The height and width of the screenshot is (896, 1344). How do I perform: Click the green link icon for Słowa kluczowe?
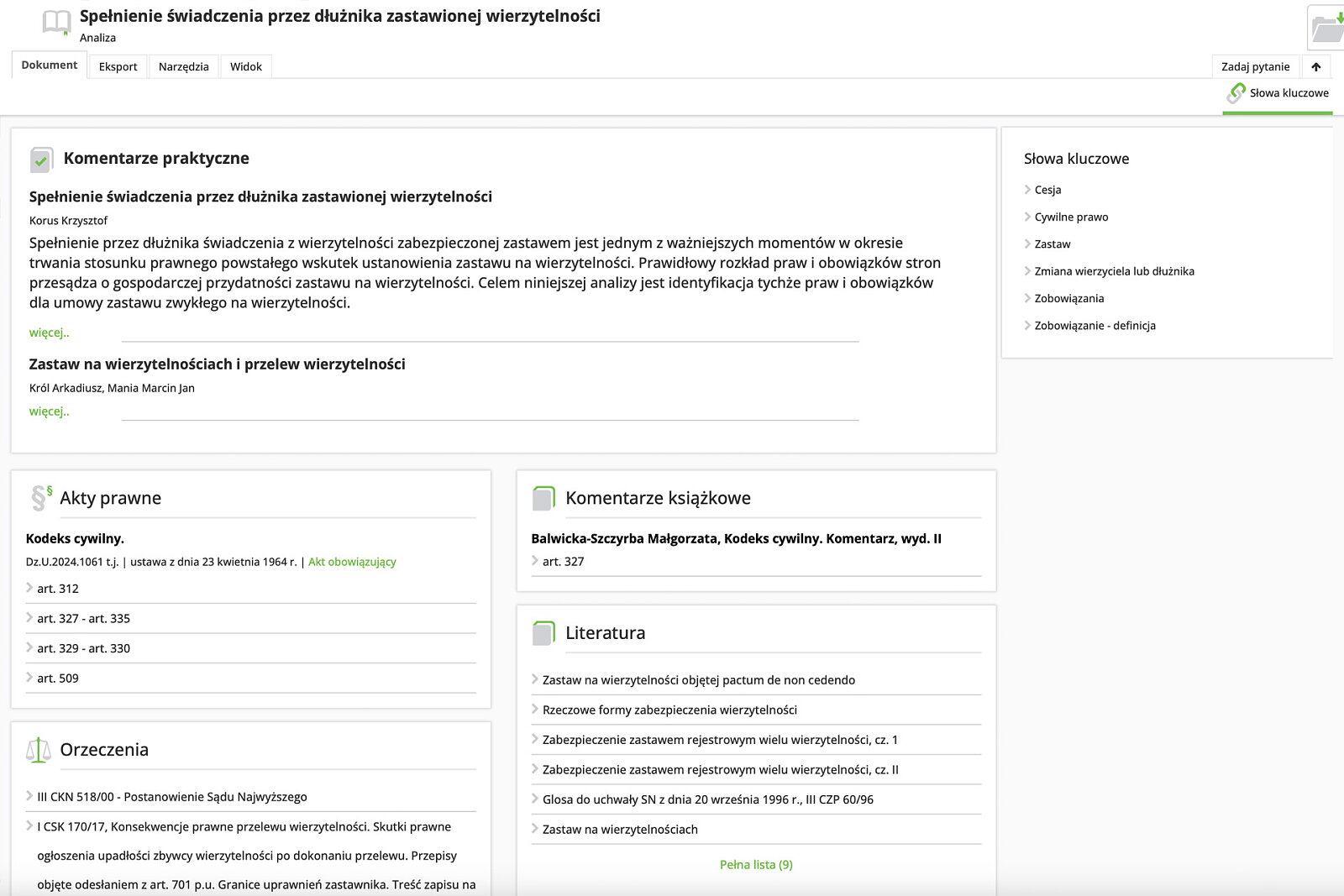click(x=1236, y=93)
